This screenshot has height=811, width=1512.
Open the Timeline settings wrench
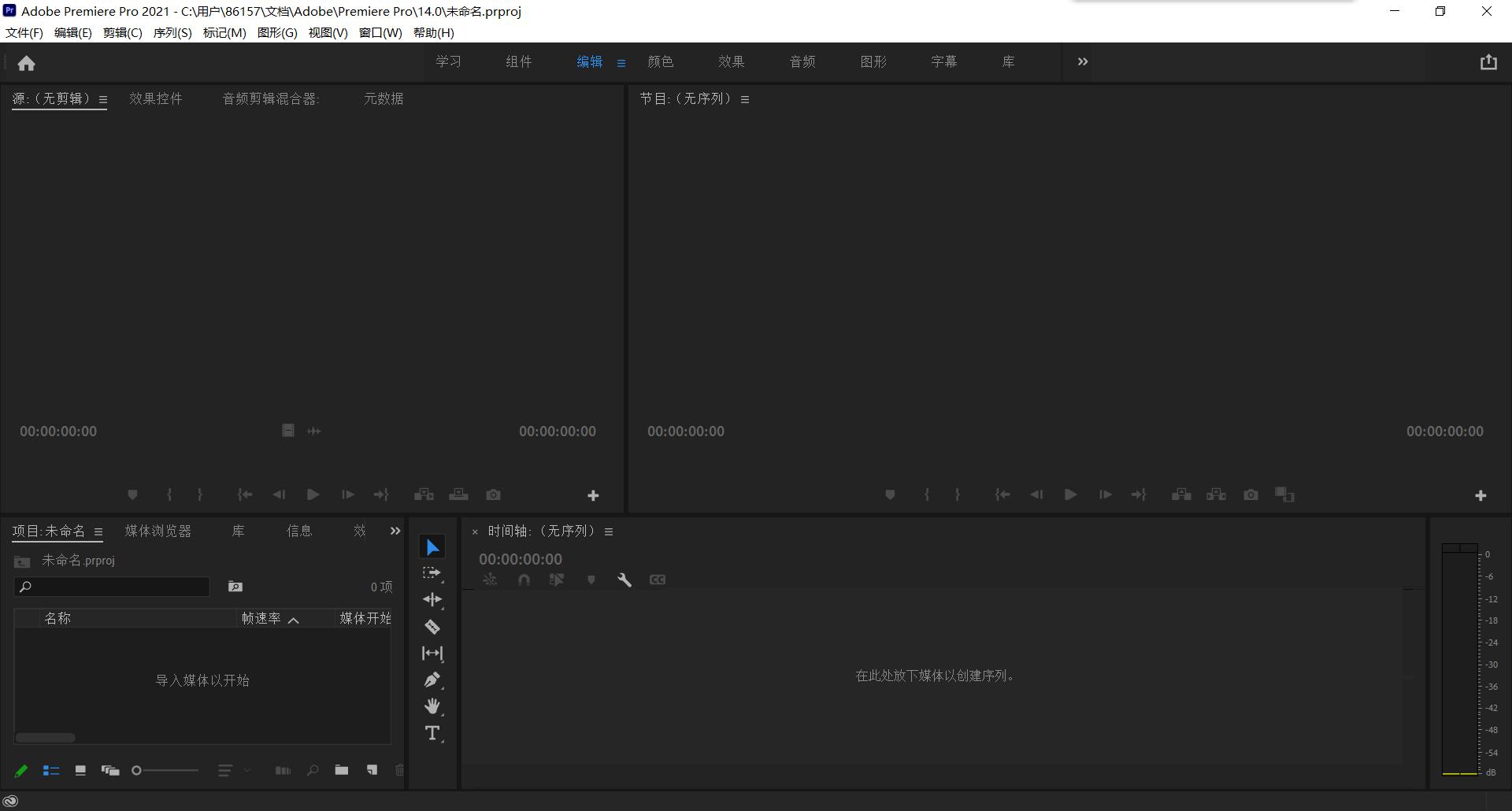point(624,580)
